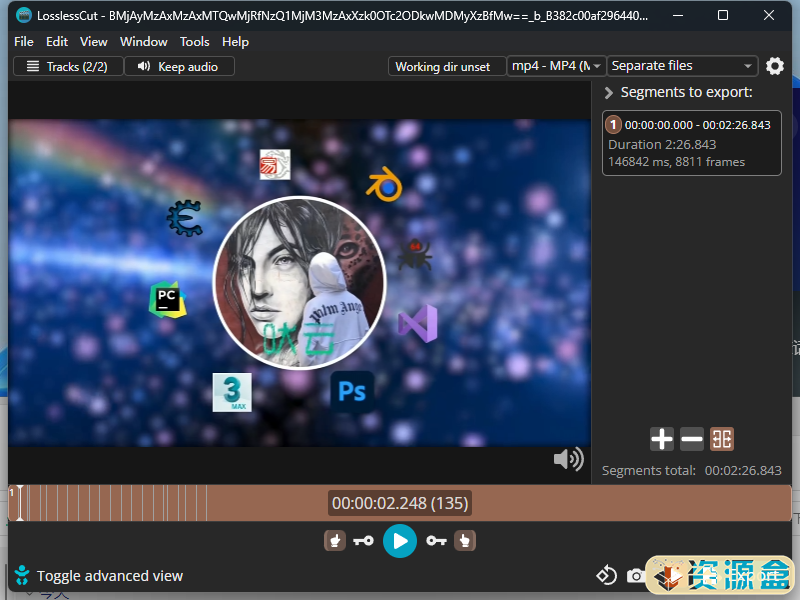Open the View menu

[93, 42]
